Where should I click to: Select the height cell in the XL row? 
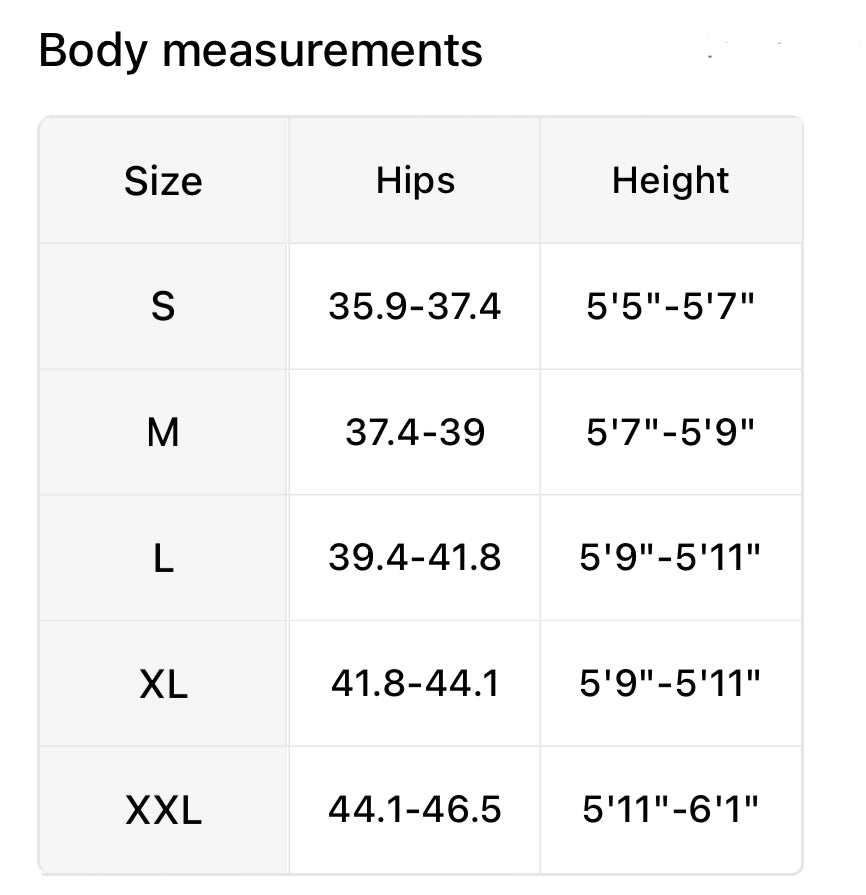click(670, 684)
